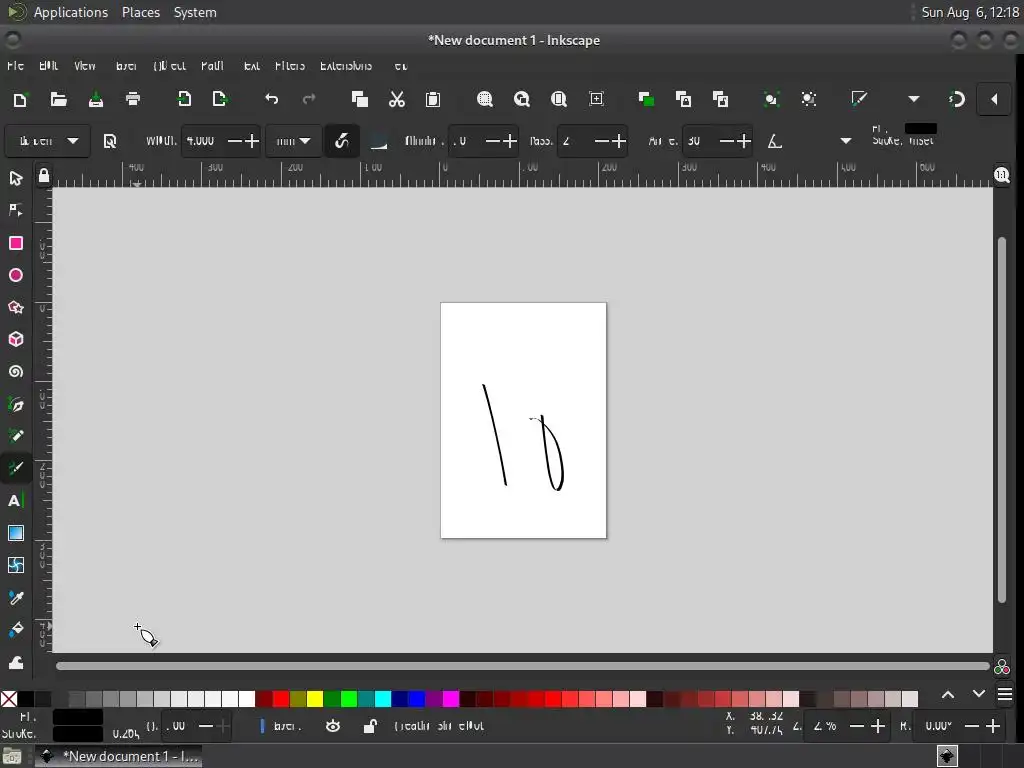1024x768 pixels.
Task: Open the Path menu
Action: [x=212, y=66]
